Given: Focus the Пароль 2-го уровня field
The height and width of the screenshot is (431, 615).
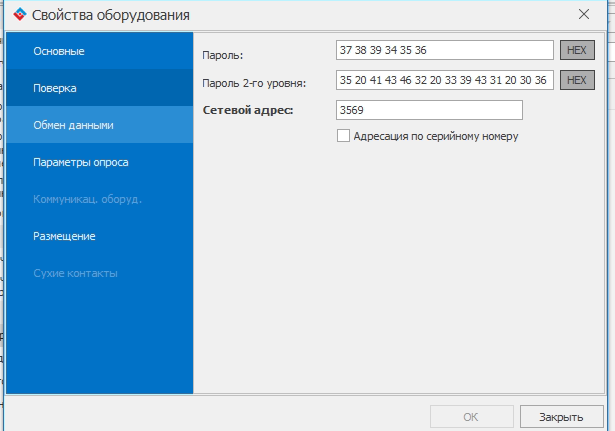Looking at the screenshot, I should point(445,80).
